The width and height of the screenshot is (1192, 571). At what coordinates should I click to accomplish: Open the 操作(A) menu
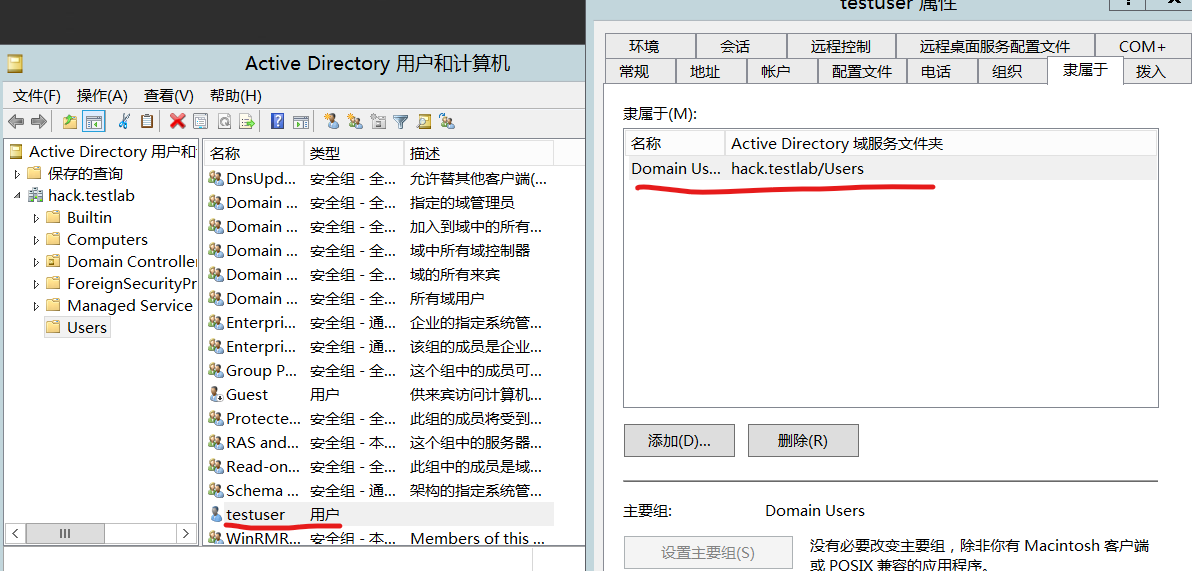[x=102, y=96]
